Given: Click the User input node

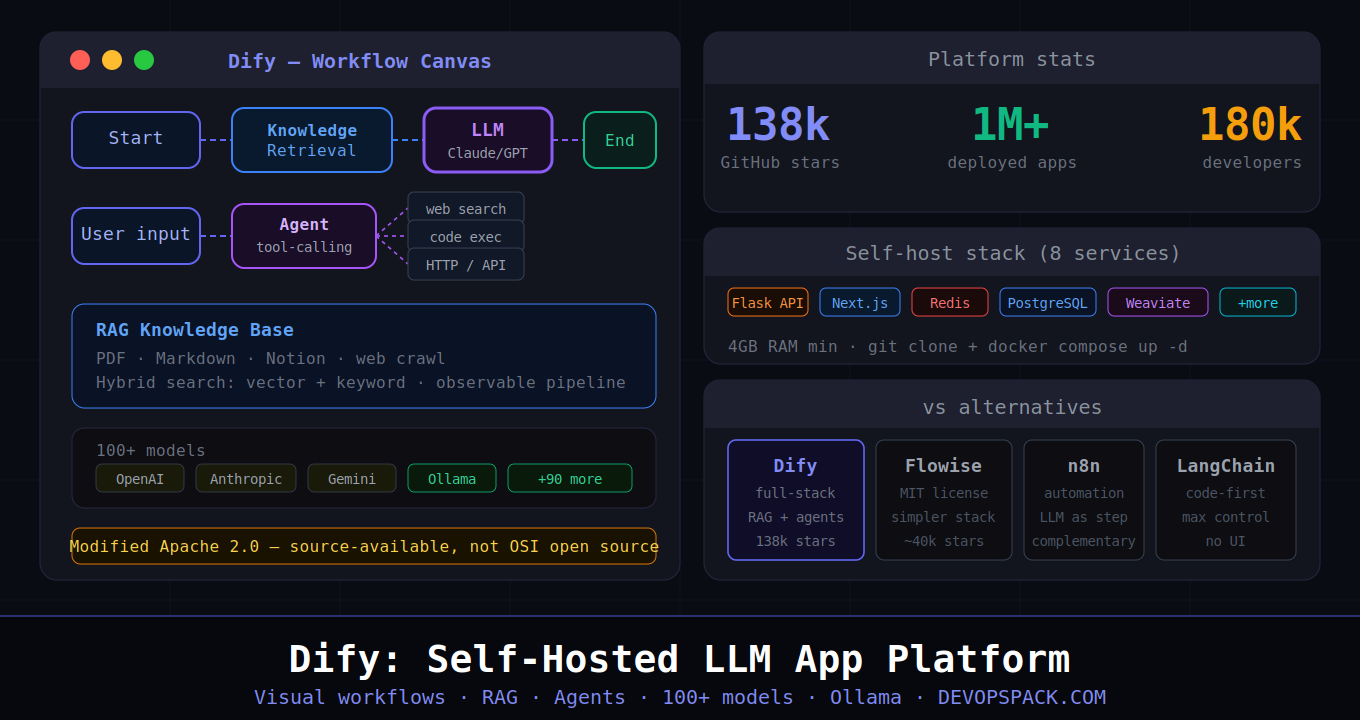Looking at the screenshot, I should [136, 236].
